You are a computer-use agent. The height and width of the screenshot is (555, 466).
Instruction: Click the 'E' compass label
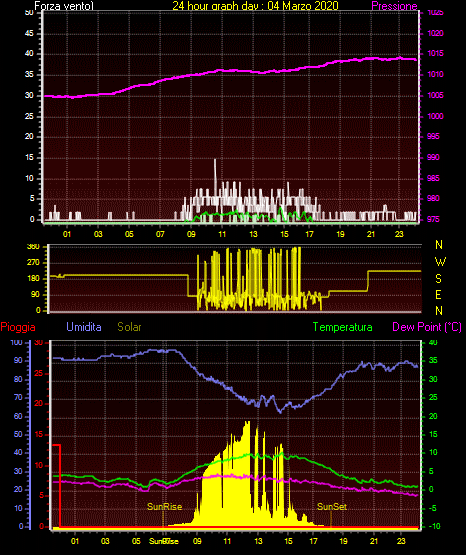click(x=438, y=295)
